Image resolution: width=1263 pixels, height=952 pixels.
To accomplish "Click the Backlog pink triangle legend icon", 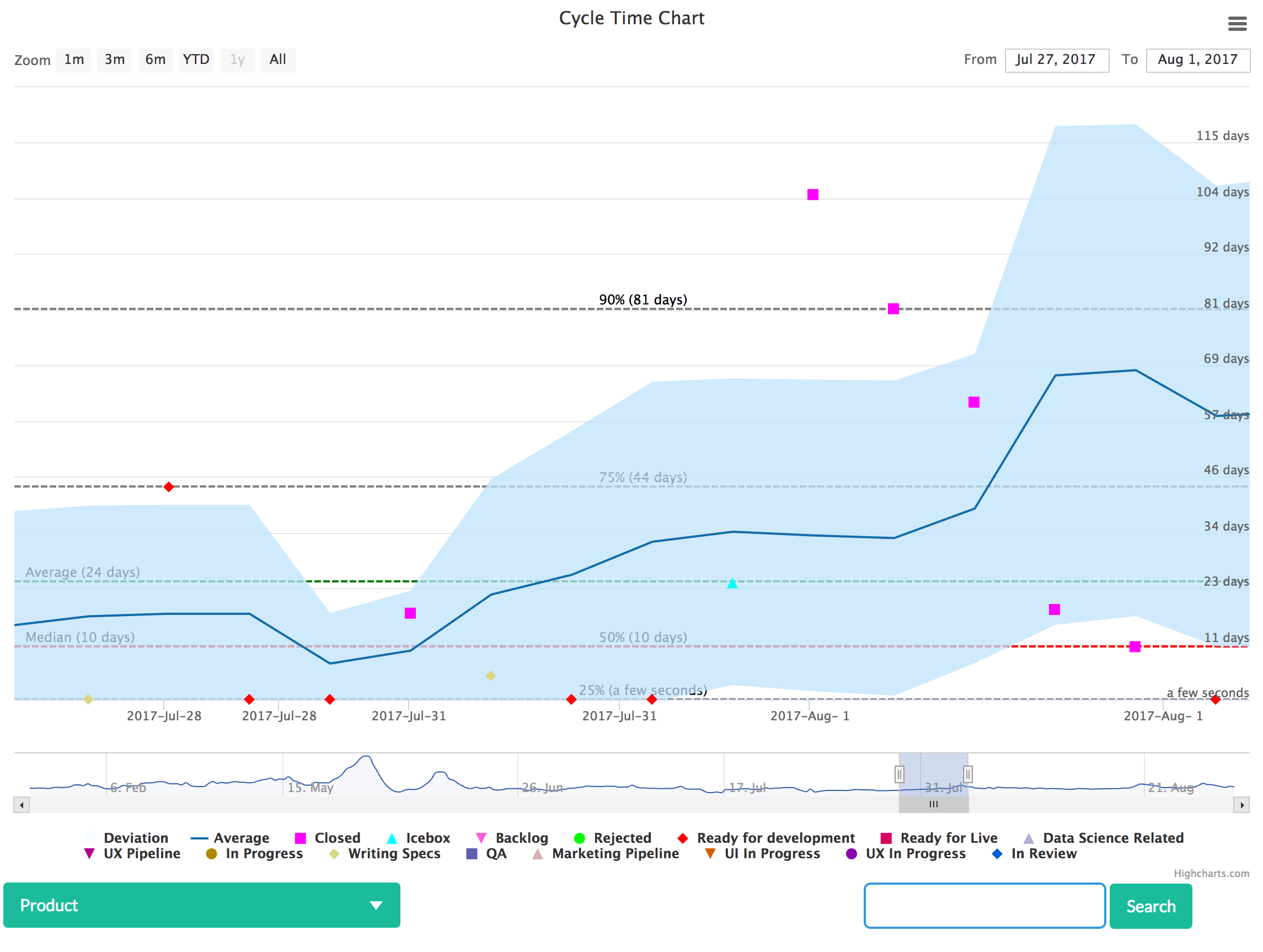I will 481,838.
